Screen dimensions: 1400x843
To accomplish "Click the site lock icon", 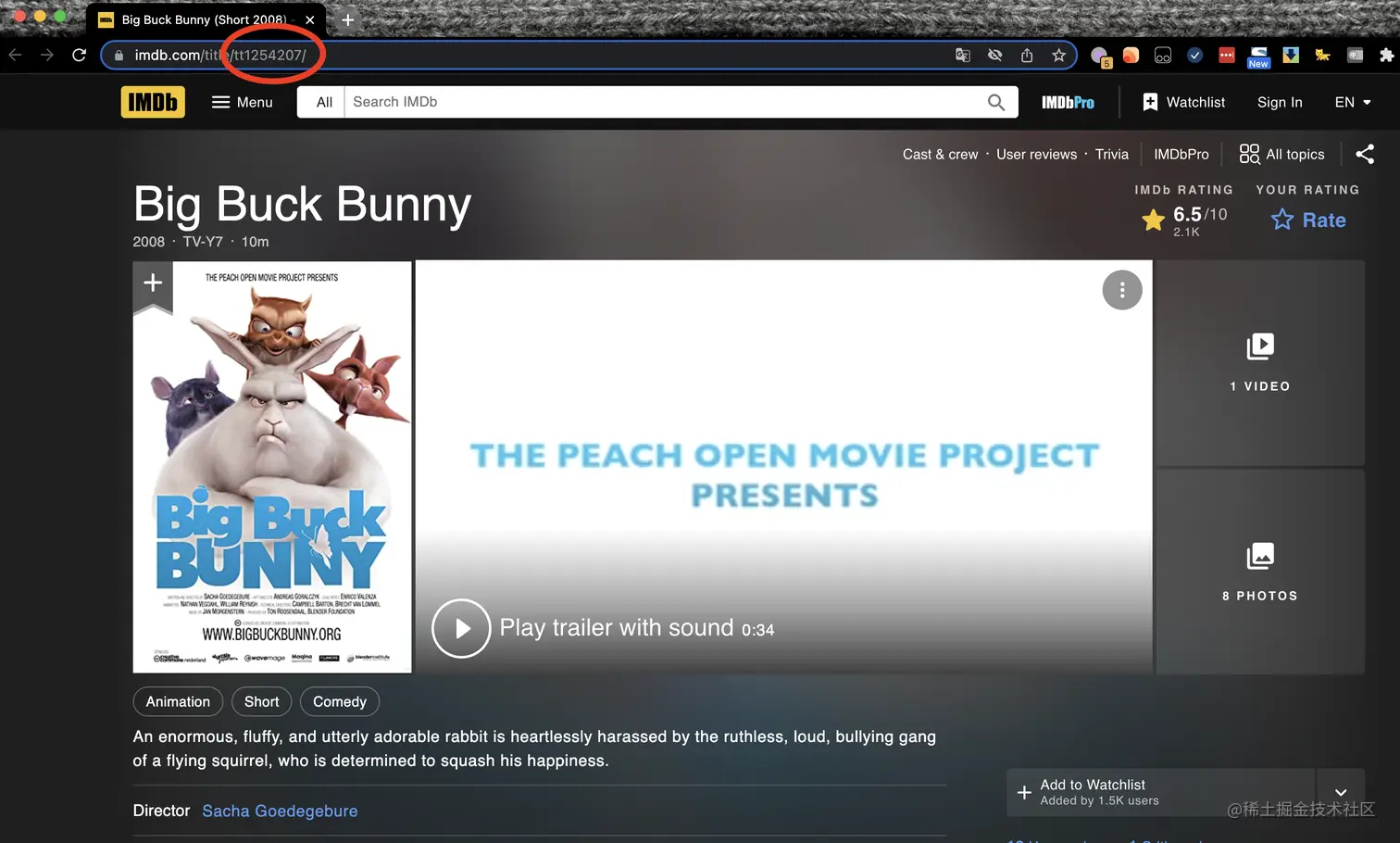I will click(119, 56).
